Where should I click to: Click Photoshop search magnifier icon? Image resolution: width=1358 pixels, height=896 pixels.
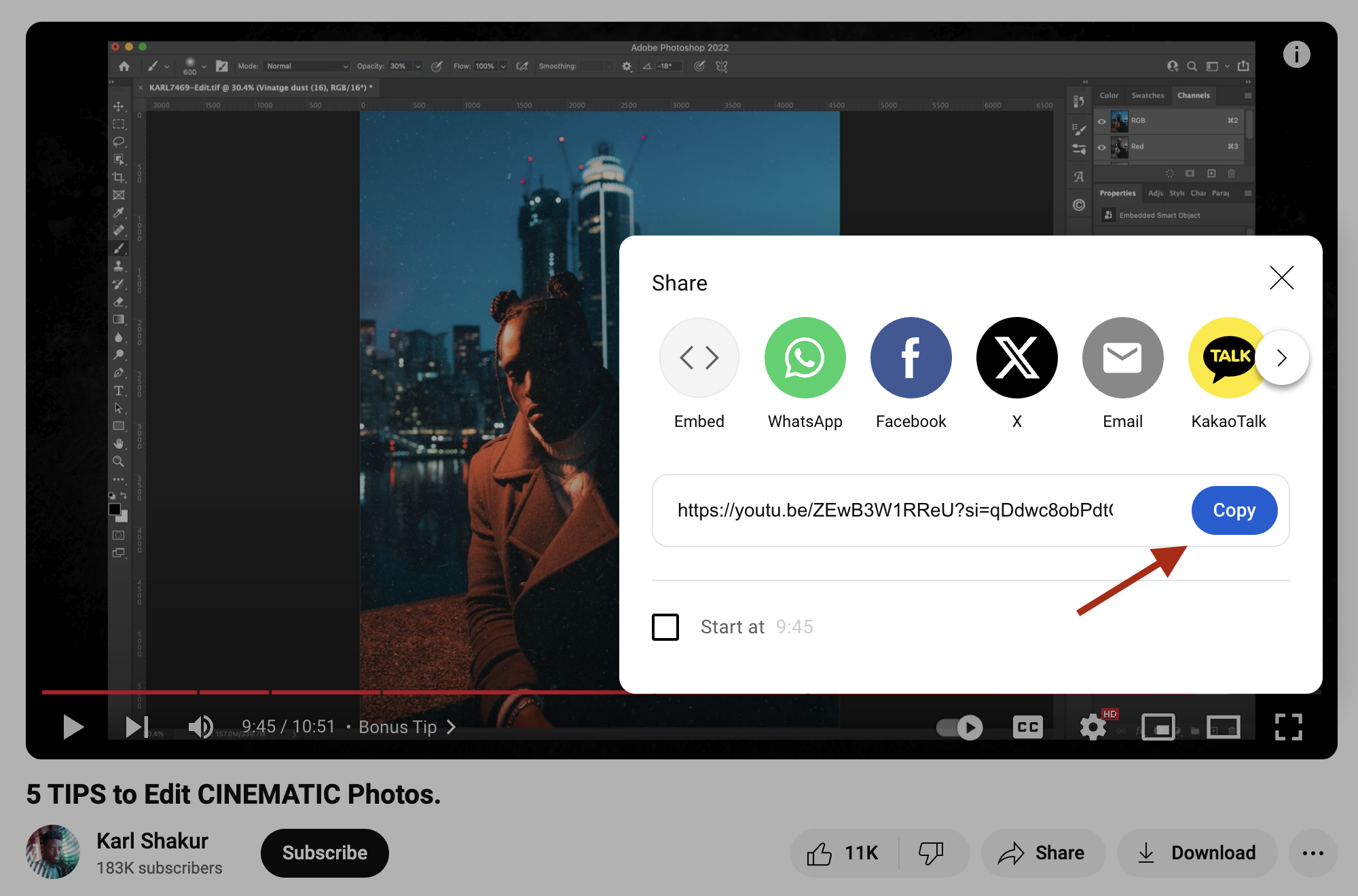coord(1192,67)
